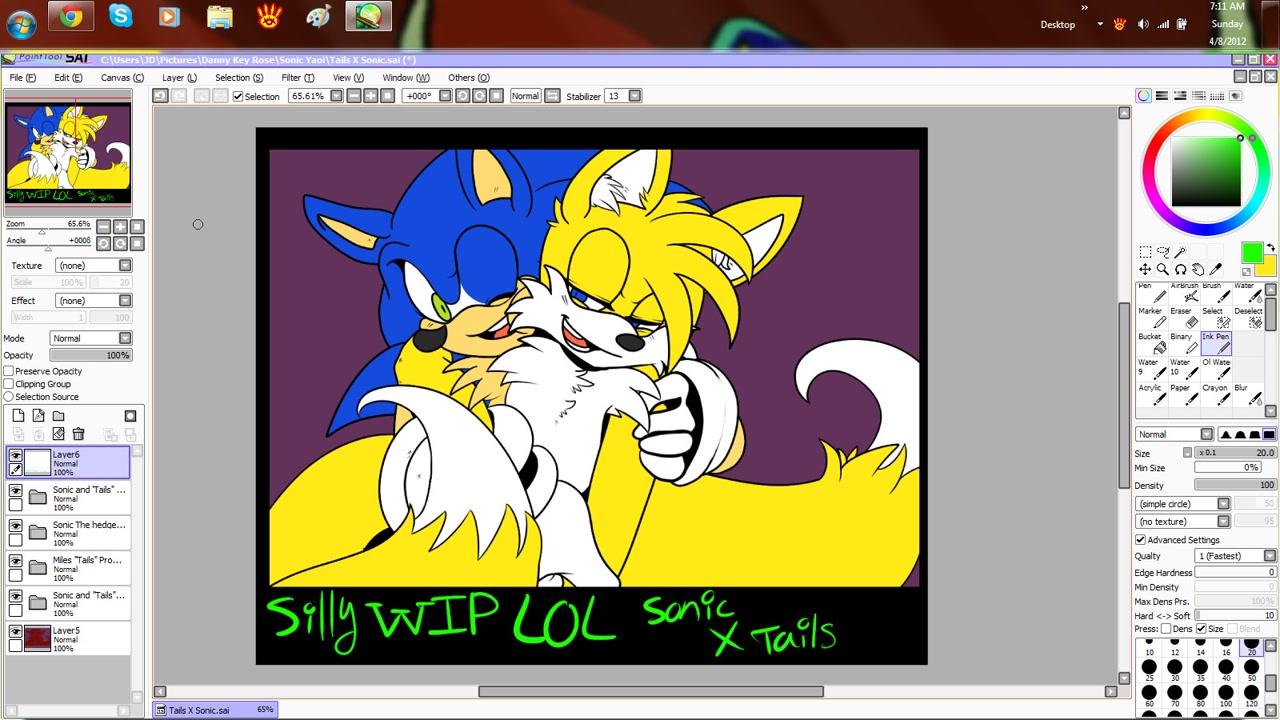Open the Canvas menu
The width and height of the screenshot is (1280, 720).
tap(122, 77)
